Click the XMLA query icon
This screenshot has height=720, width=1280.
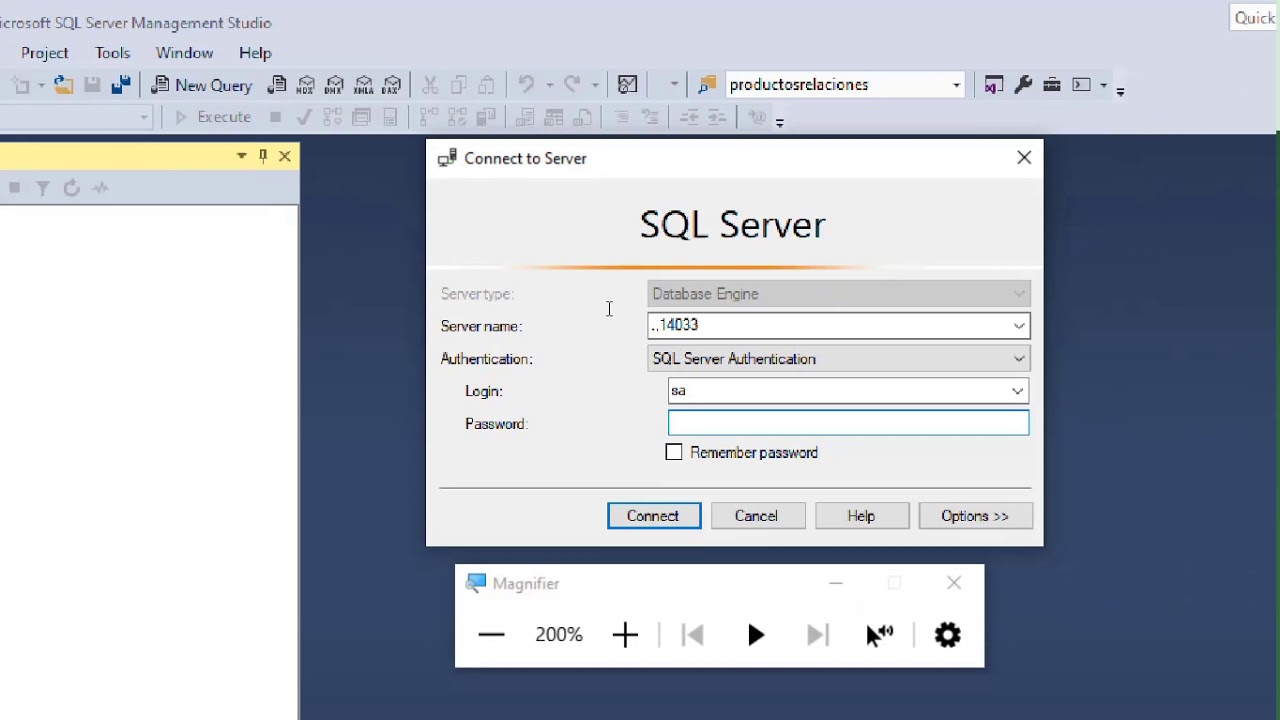[363, 85]
